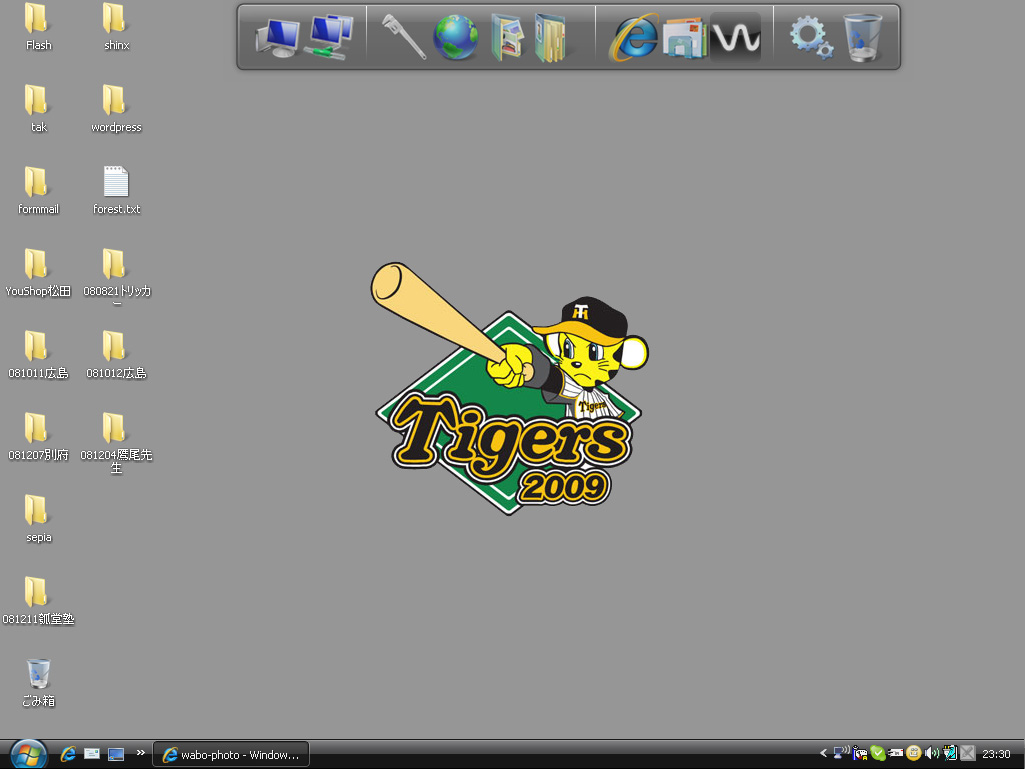Open the gears settings icon in the dock
The height and width of the screenshot is (769, 1025).
[x=811, y=37]
